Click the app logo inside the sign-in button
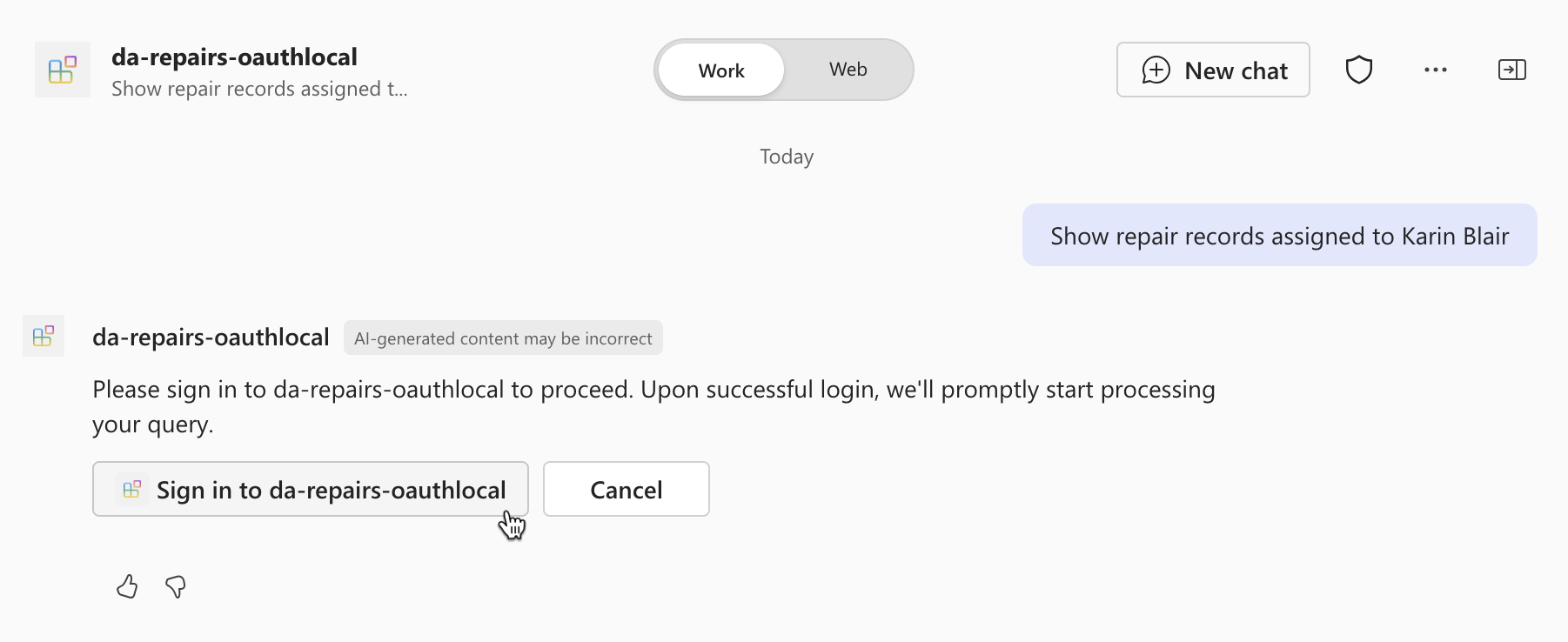1568x642 pixels. point(131,490)
